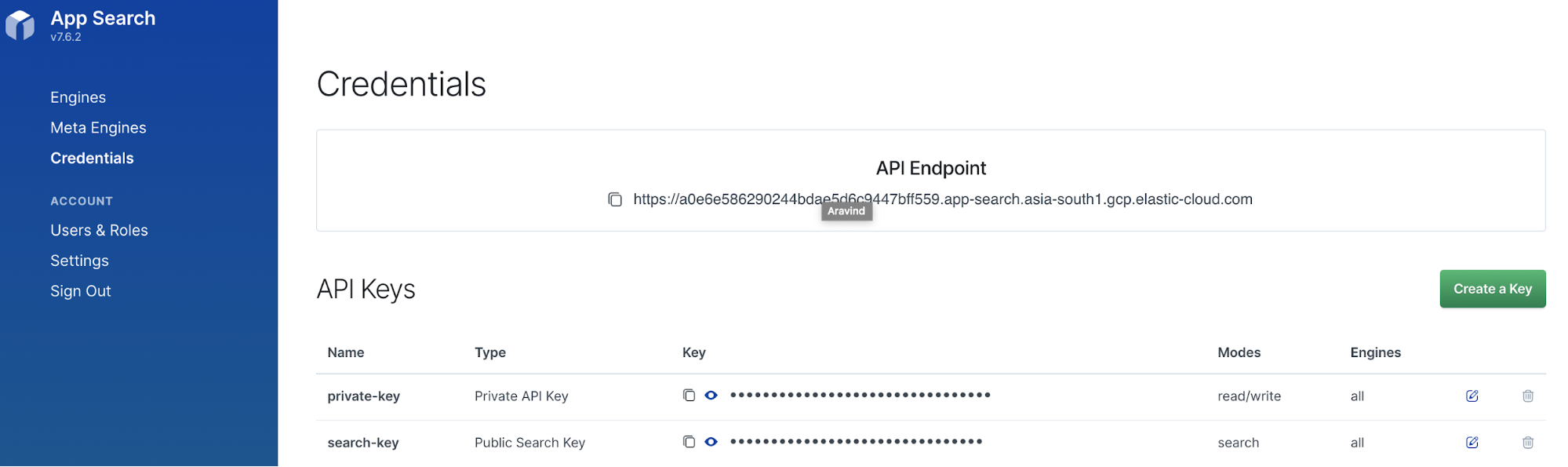
Task: Show the search-key using eye icon
Action: click(x=711, y=442)
